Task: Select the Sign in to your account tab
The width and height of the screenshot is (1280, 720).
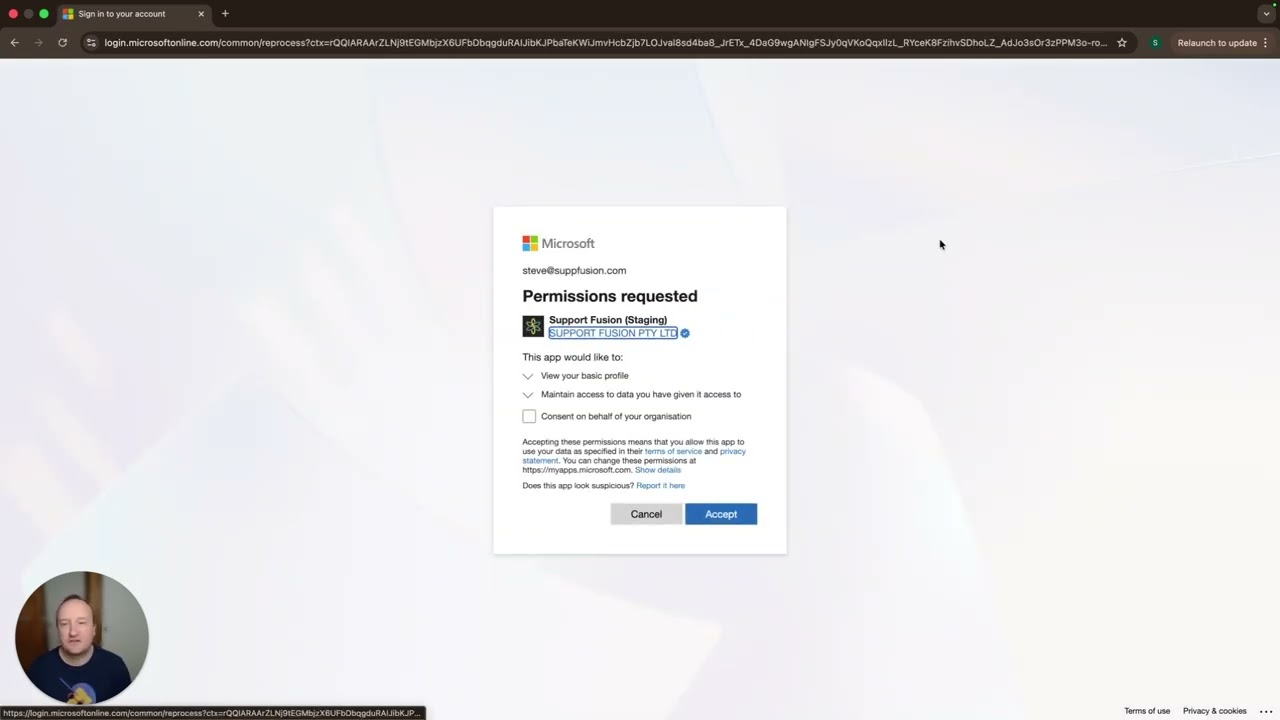Action: point(132,14)
